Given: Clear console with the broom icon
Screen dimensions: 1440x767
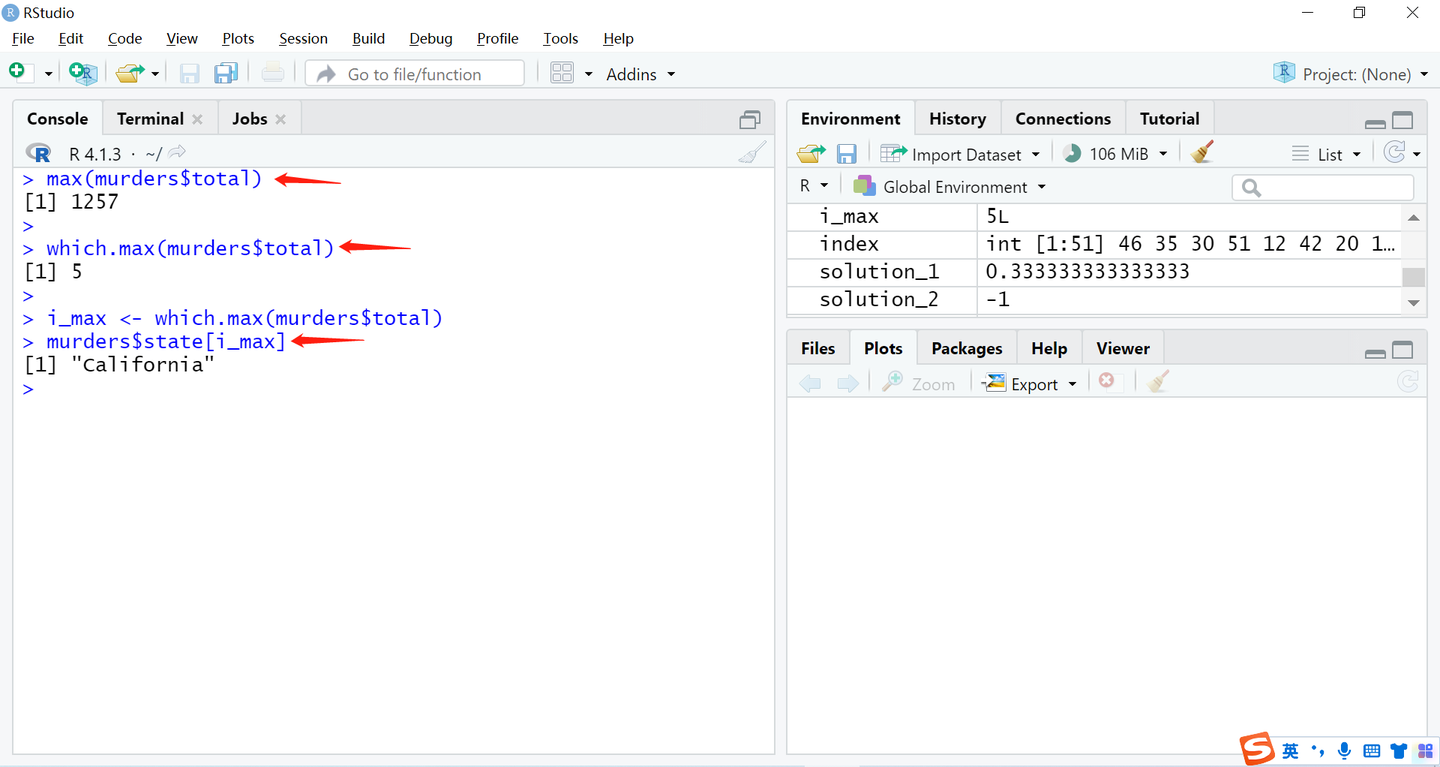Looking at the screenshot, I should [751, 152].
